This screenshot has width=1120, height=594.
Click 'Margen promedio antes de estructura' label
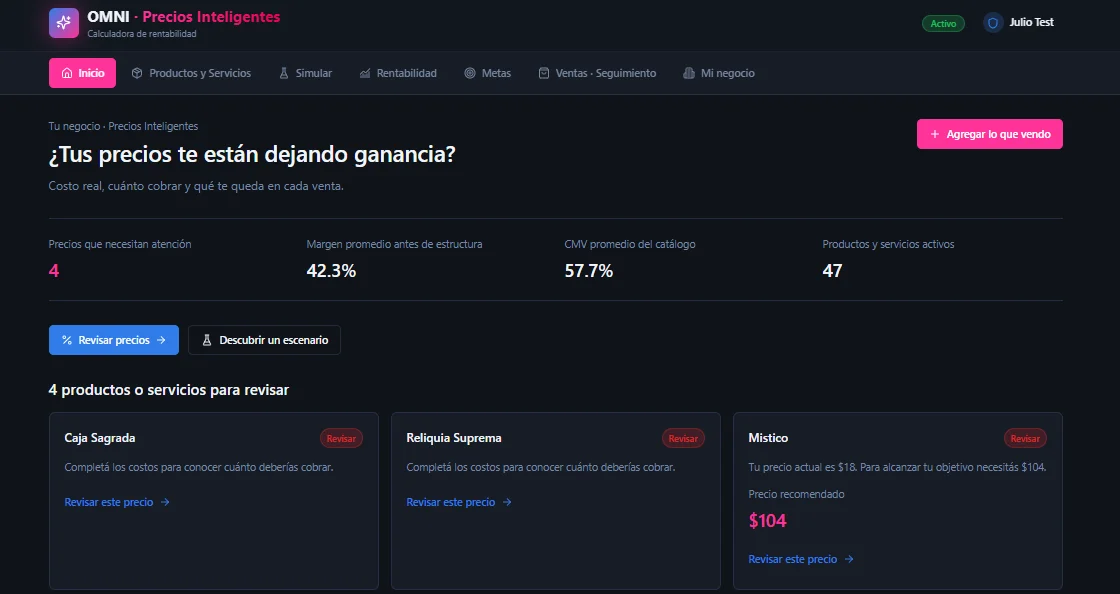click(394, 244)
